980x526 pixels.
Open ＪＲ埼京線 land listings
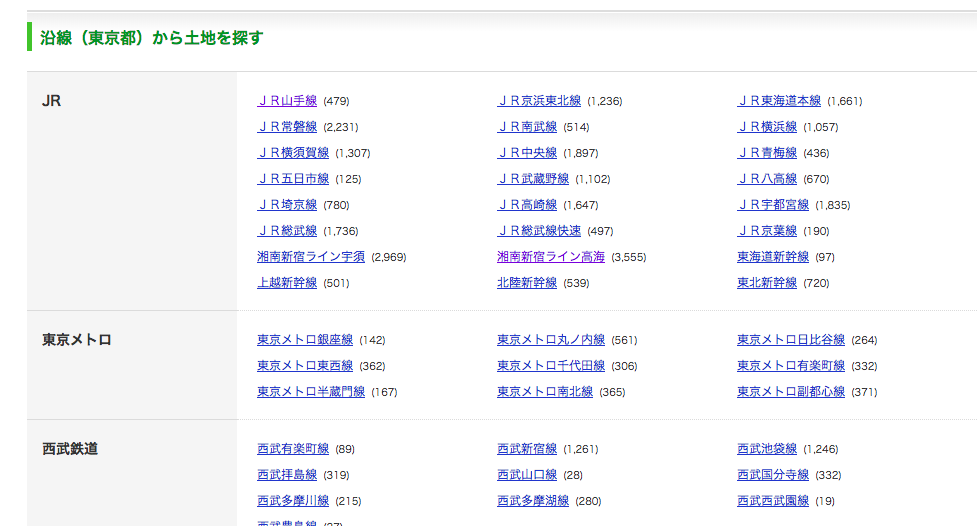point(287,205)
